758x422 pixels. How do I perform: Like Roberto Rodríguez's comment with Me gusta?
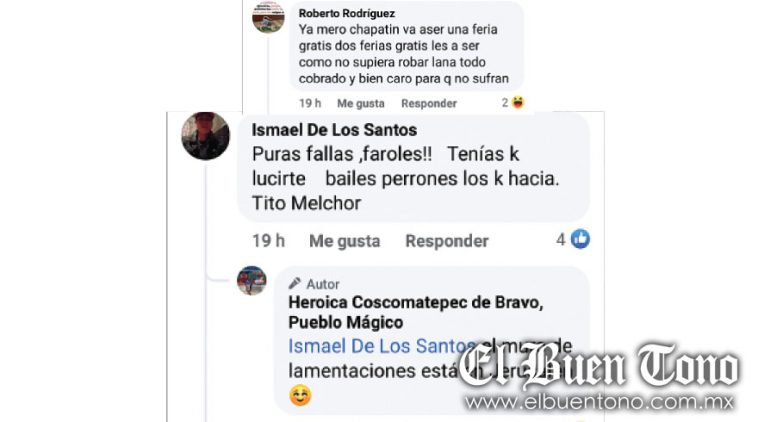click(361, 103)
